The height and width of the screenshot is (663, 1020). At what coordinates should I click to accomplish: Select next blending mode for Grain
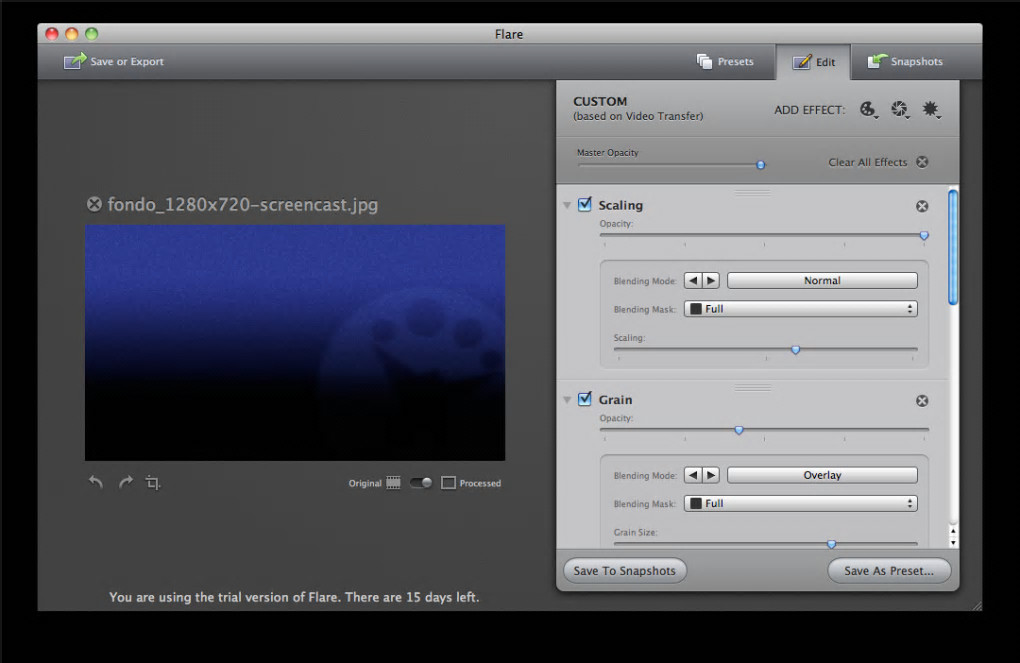(x=711, y=475)
